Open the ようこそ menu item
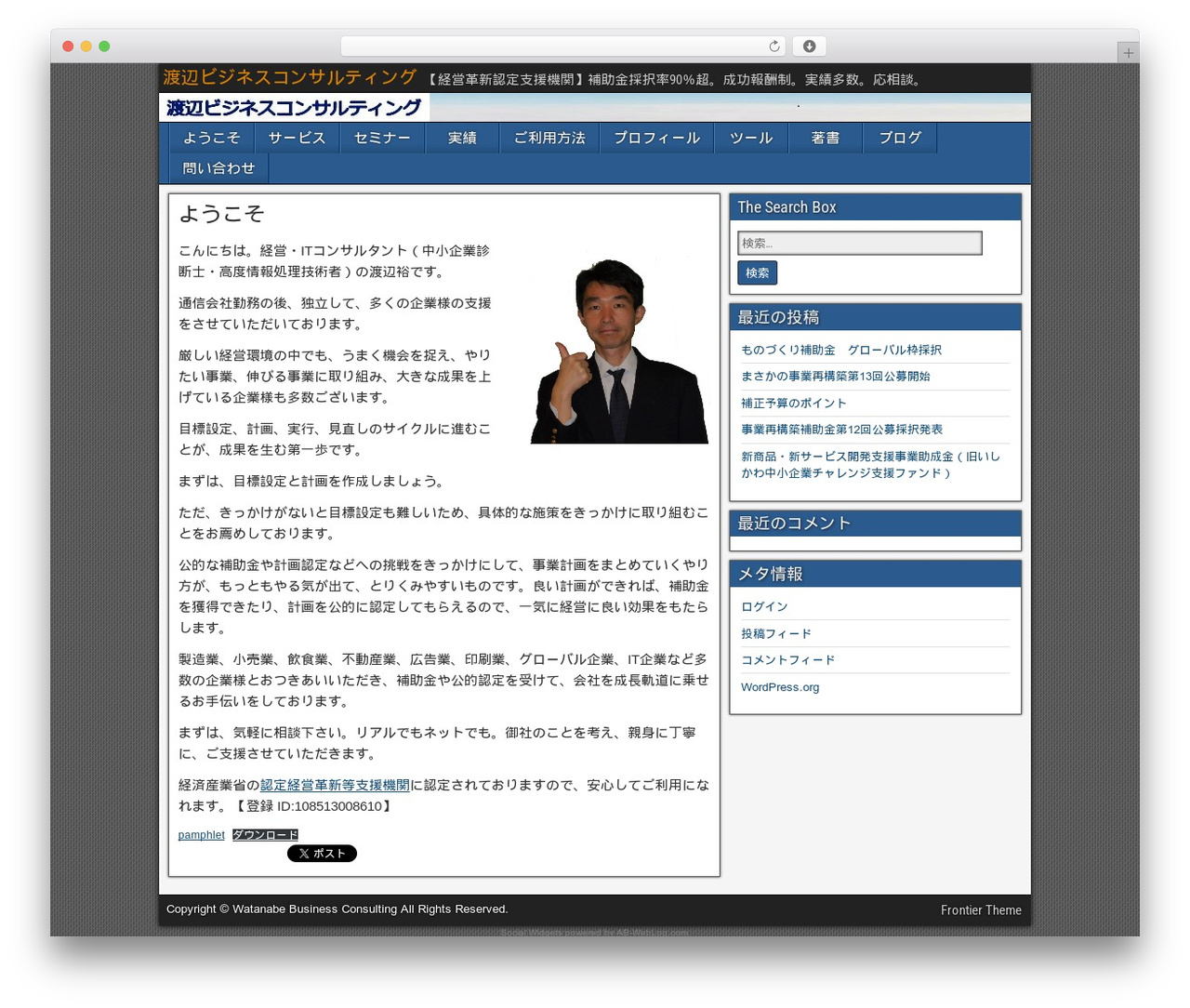This screenshot has height=1008, width=1190. [211, 138]
